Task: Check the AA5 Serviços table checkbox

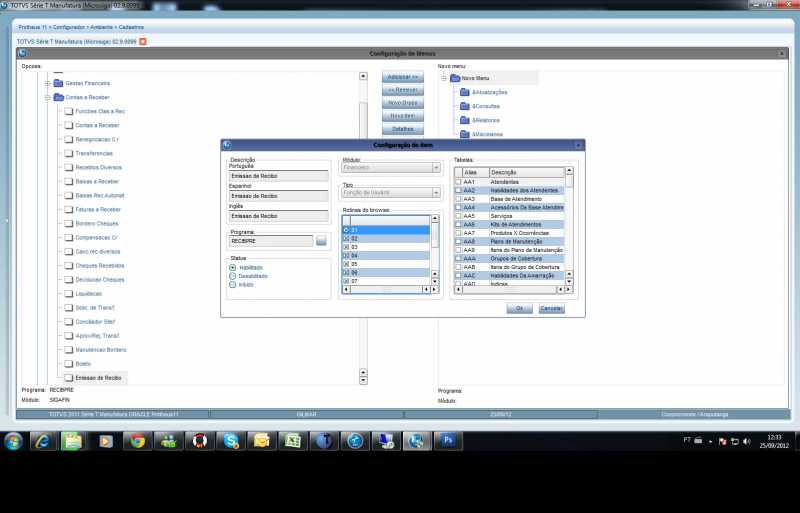Action: 458,216
